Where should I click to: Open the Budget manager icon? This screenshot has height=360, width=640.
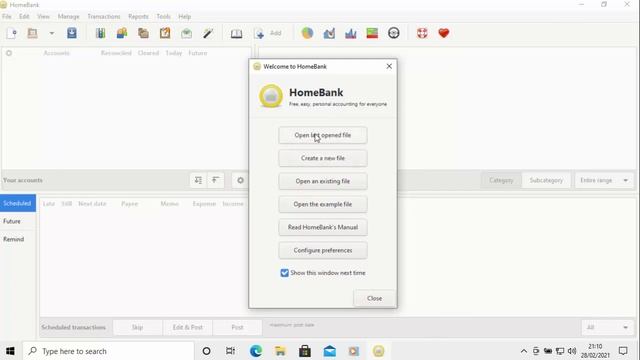point(187,33)
